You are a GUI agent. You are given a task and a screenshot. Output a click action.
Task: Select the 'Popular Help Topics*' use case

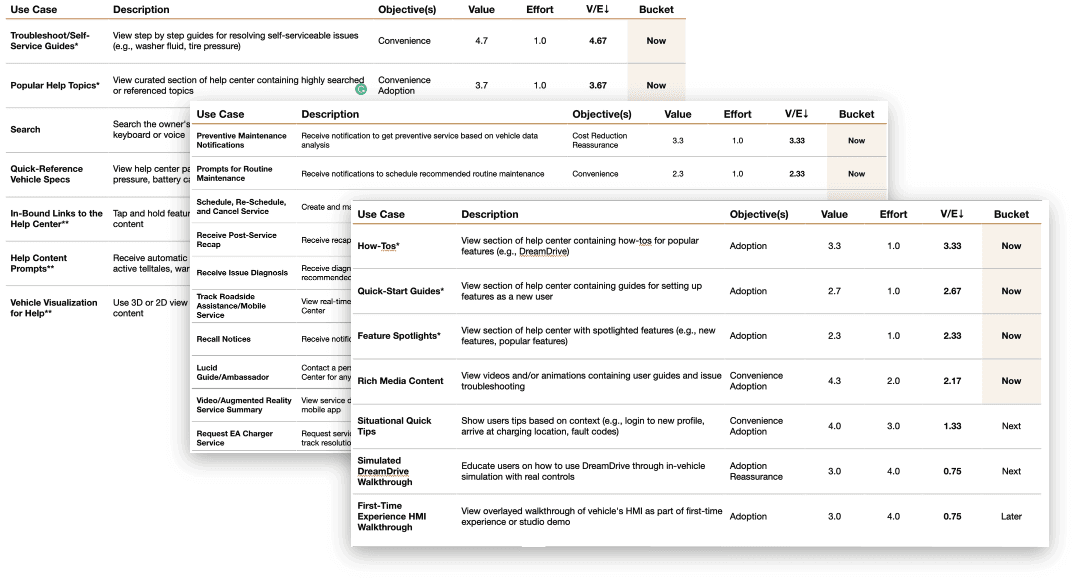pyautogui.click(x=55, y=85)
